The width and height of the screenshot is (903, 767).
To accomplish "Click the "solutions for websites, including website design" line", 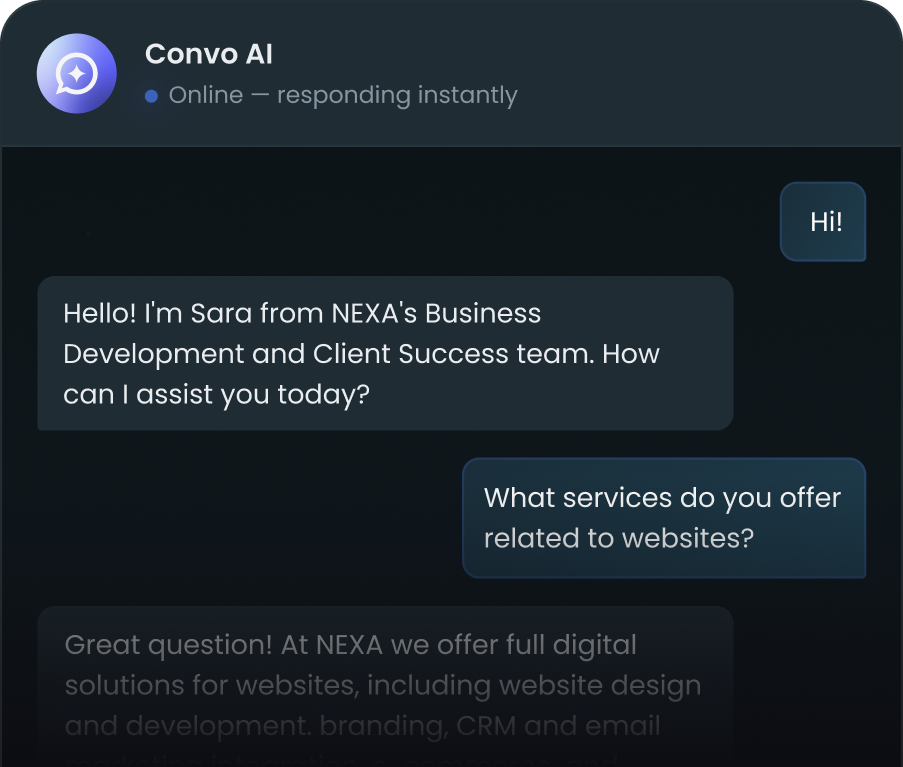I will coord(383,686).
